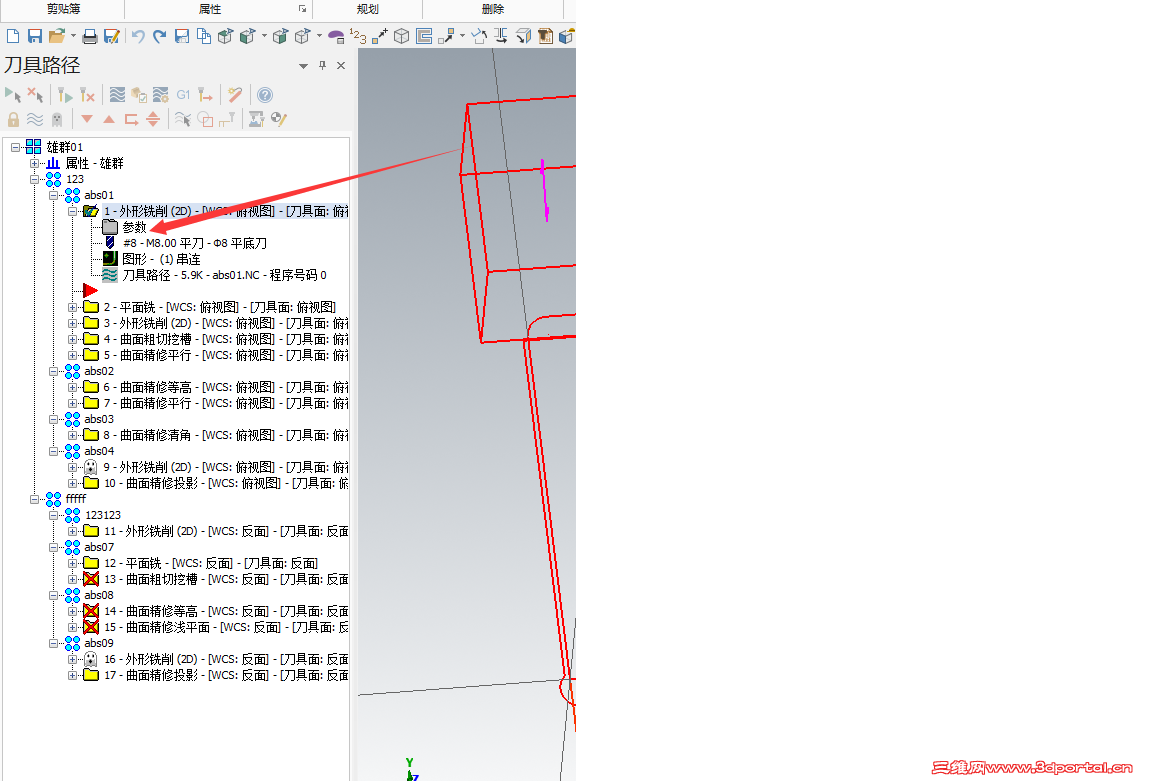
Task: Click 刀具路径 - 5.9K - abs01.NC
Action: coord(224,276)
